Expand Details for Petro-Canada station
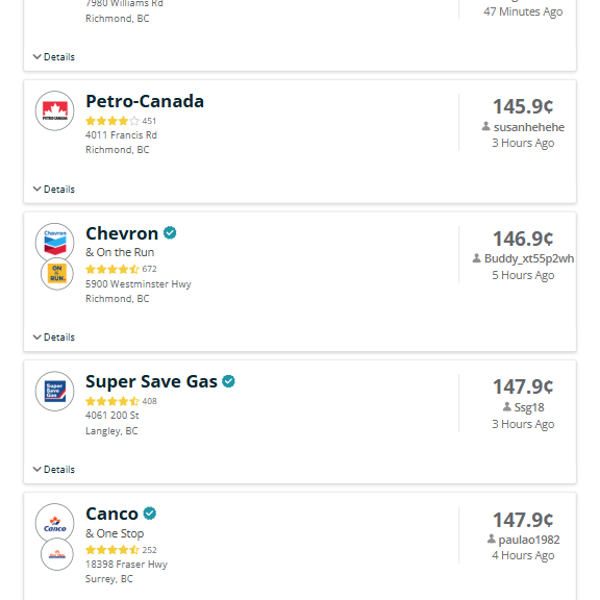The width and height of the screenshot is (600, 600). coord(54,189)
